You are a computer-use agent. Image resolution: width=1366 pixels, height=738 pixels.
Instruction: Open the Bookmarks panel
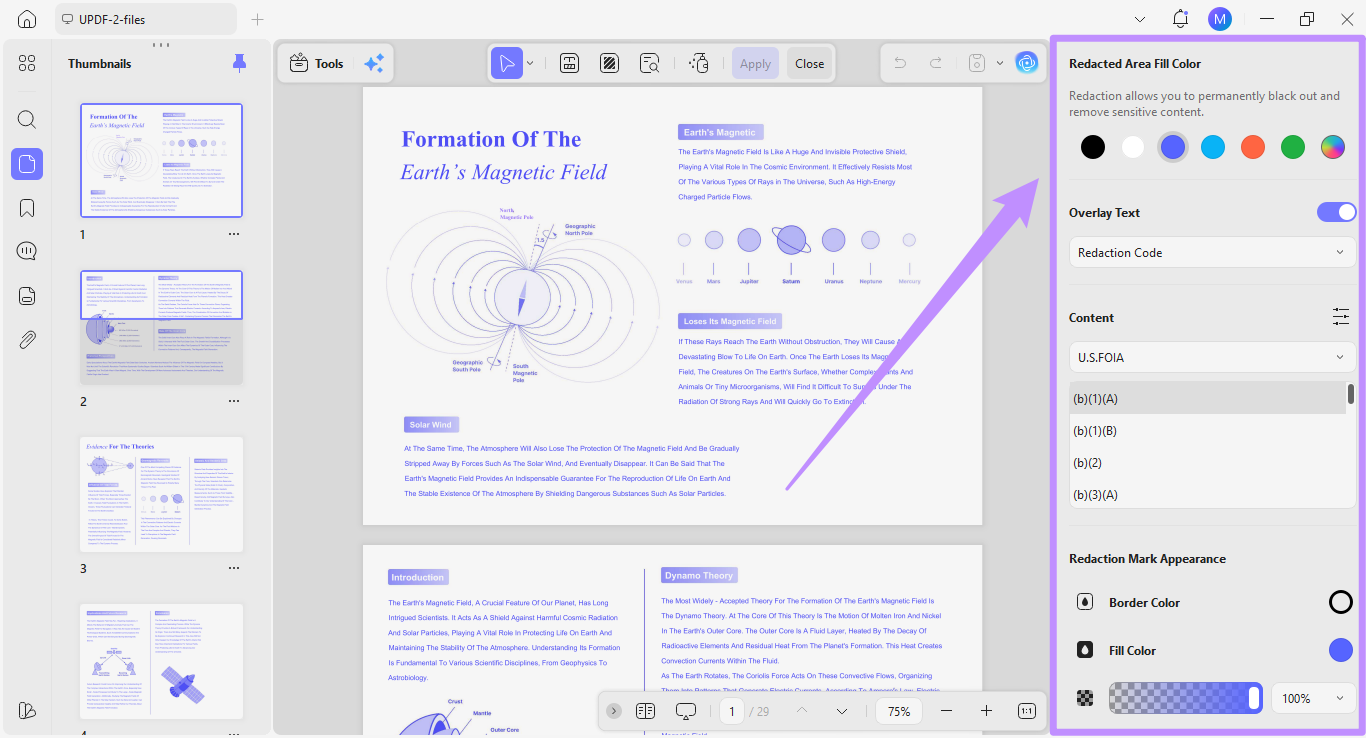[x=27, y=208]
